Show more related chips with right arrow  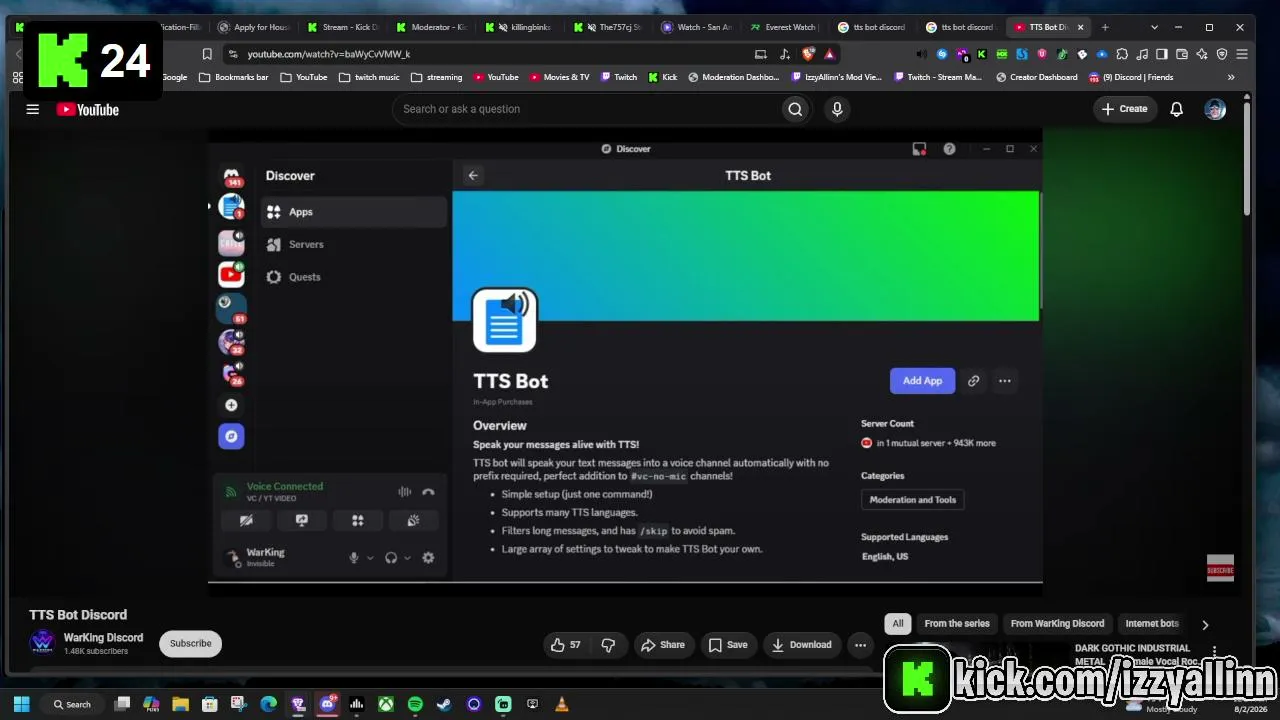tap(1205, 624)
